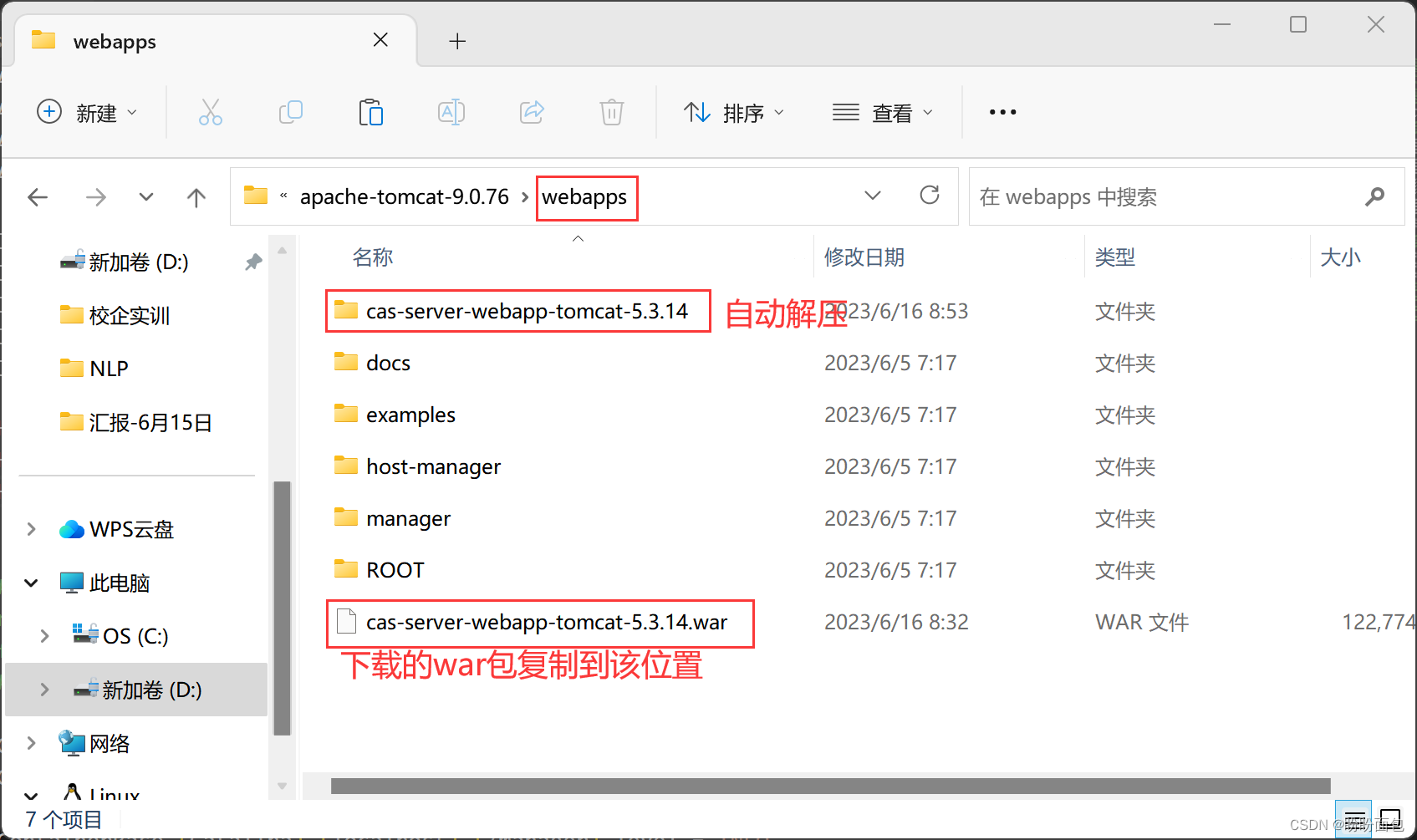
Task: Sort by Name (名称) column header
Action: tap(373, 257)
